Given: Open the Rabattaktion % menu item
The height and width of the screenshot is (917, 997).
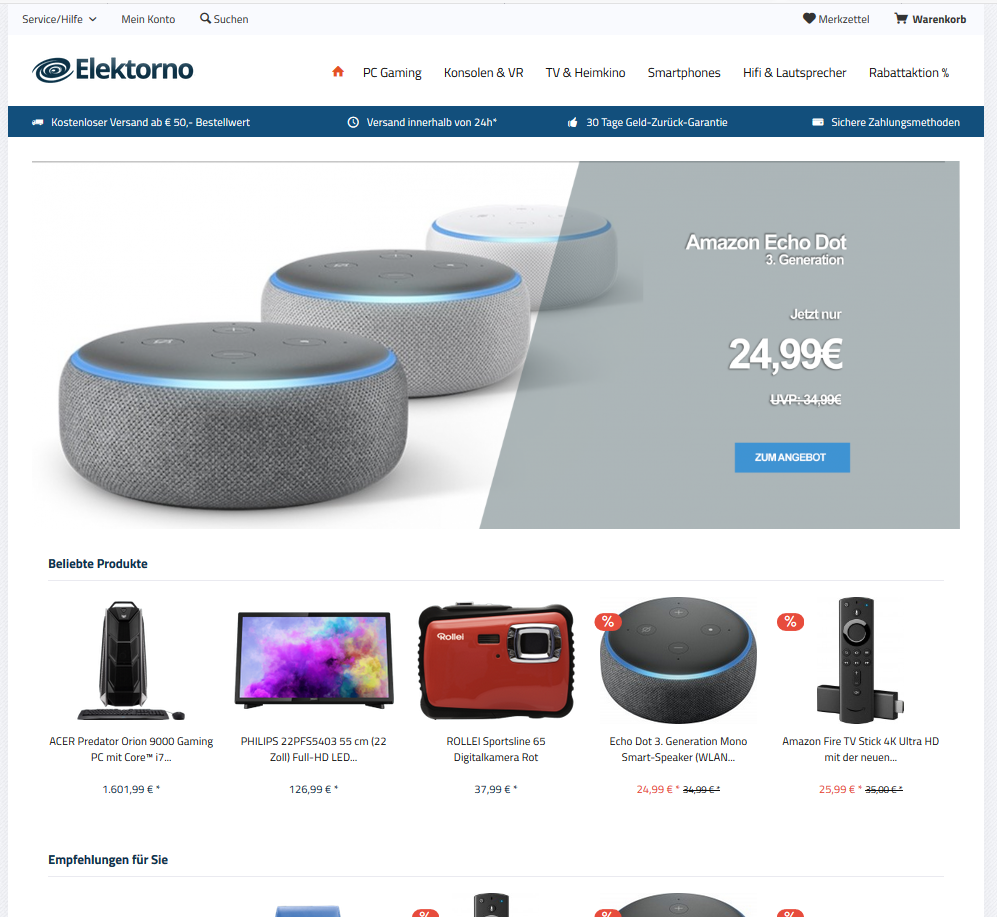Looking at the screenshot, I should point(909,72).
